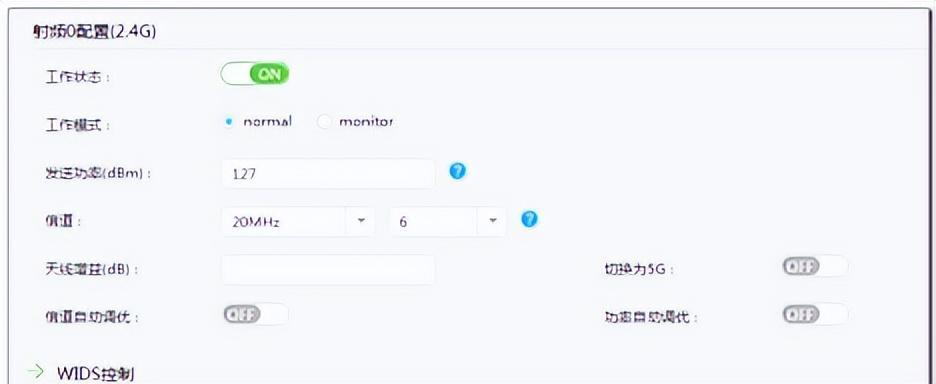This screenshot has height=384, width=936.
Task: Focus the empty 天线增益(dB) field
Action: click(328, 269)
